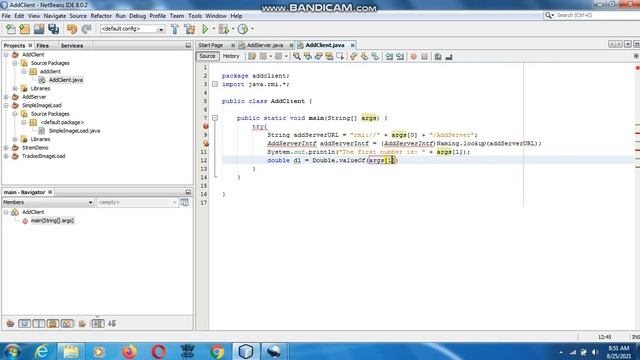Viewport: 640px width, 360px height.
Task: Switch to the History view button
Action: click(x=231, y=56)
